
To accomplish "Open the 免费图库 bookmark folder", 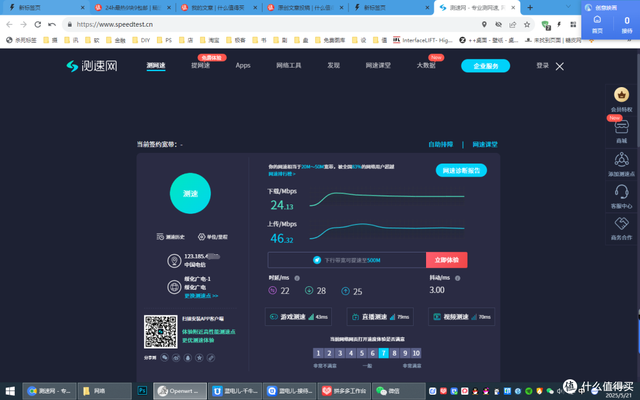I will pos(331,40).
